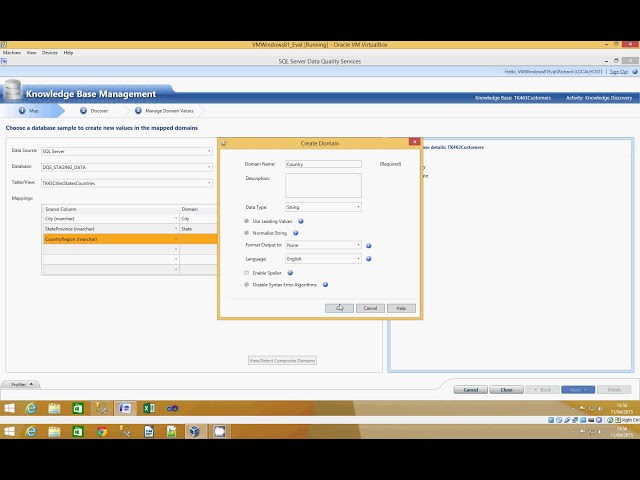Open the Machine menu in VirtualBox
This screenshot has width=640, height=480.
point(12,53)
